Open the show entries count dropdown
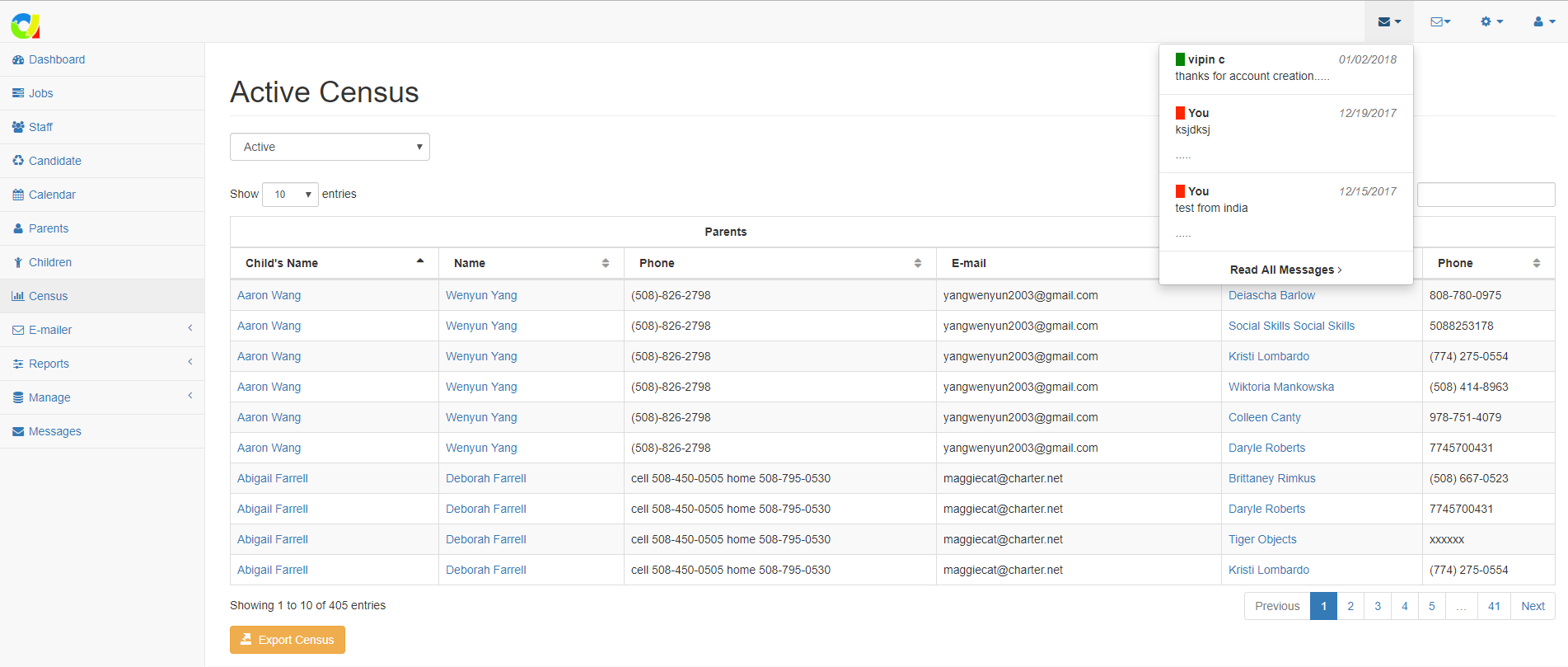Image resolution: width=1568 pixels, height=667 pixels. pos(290,195)
